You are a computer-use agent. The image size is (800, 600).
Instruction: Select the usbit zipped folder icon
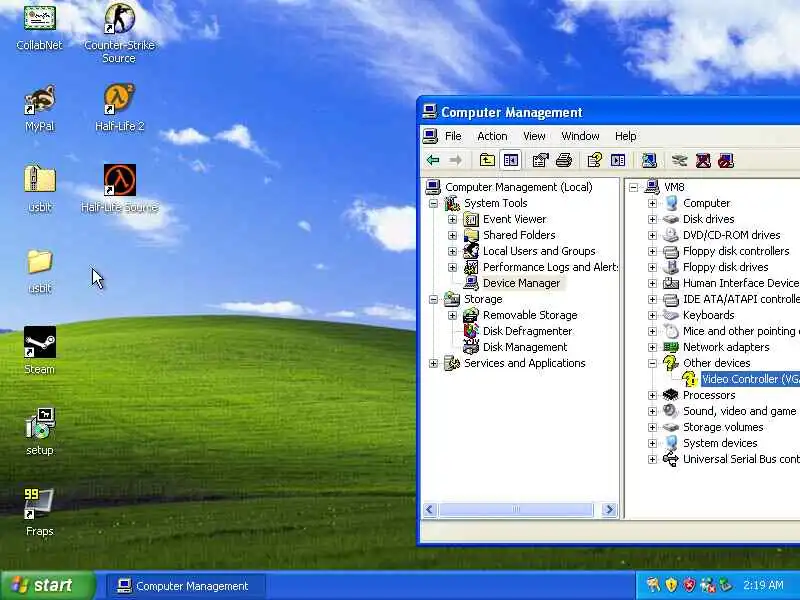tap(39, 187)
